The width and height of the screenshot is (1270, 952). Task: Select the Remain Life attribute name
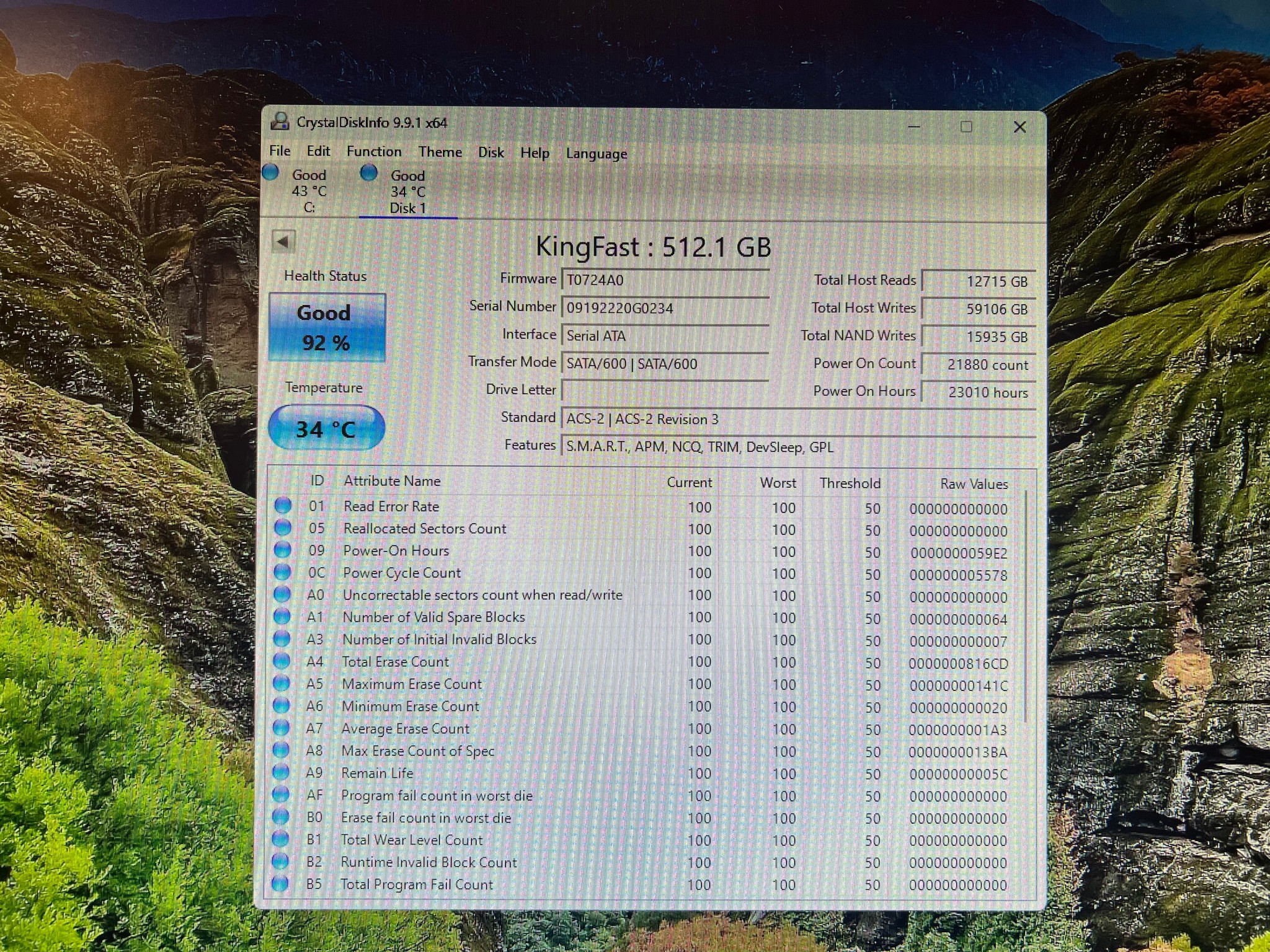pyautogui.click(x=377, y=773)
